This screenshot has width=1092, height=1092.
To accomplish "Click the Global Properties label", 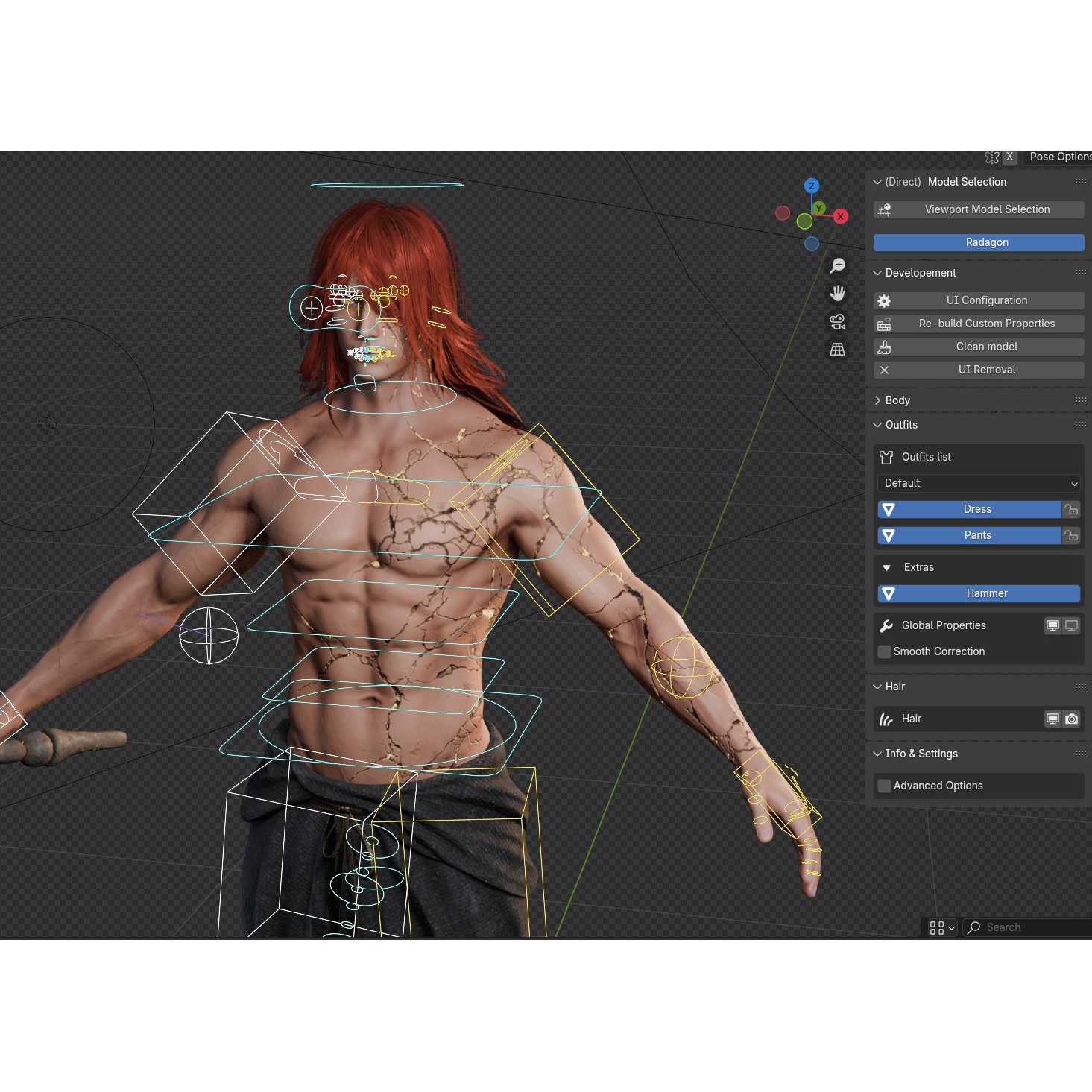I will [x=944, y=625].
